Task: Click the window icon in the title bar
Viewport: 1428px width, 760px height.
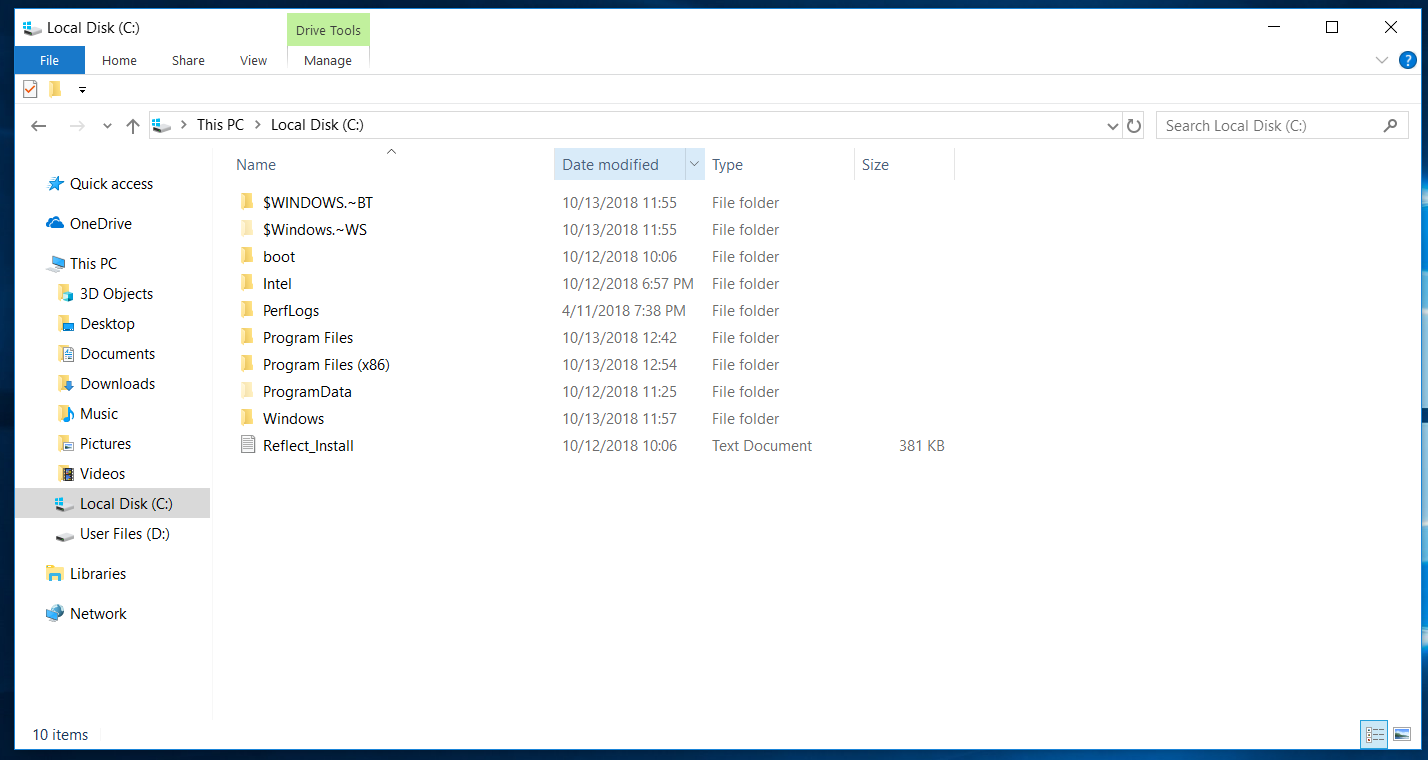Action: pos(32,28)
